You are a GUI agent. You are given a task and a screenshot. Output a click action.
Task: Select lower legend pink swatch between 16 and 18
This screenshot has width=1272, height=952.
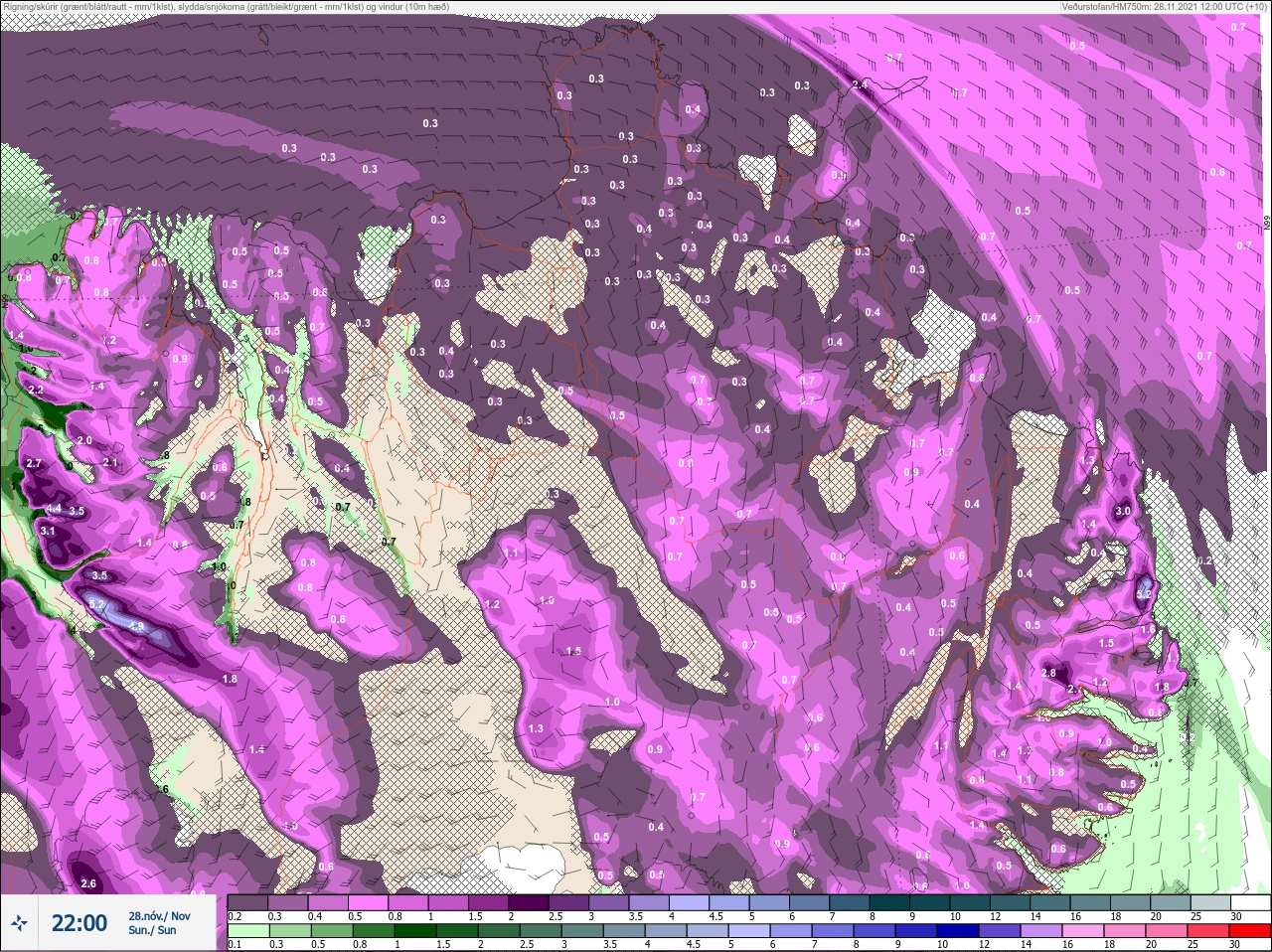click(x=1085, y=931)
